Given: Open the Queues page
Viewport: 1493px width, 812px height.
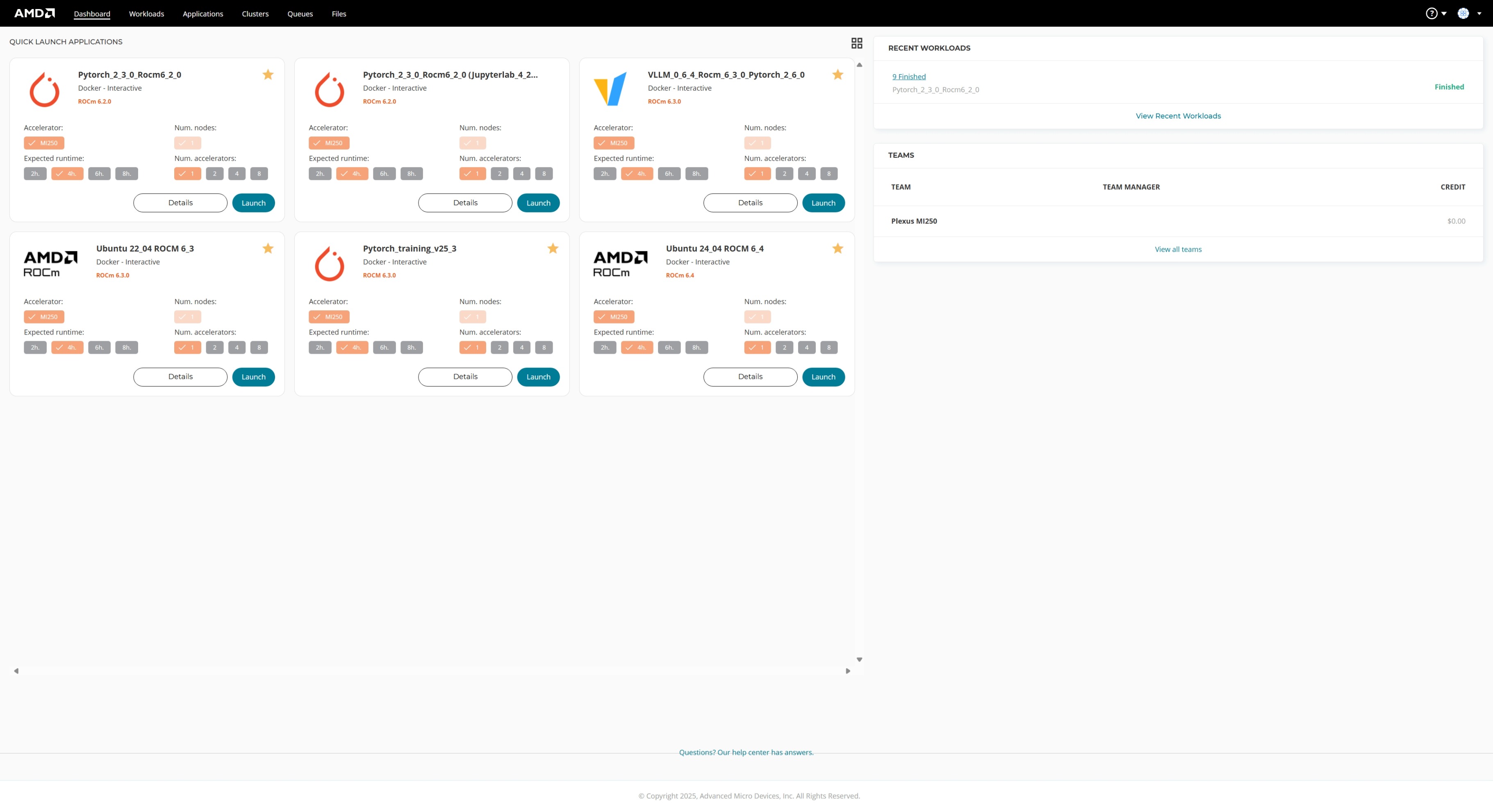Looking at the screenshot, I should [x=300, y=14].
